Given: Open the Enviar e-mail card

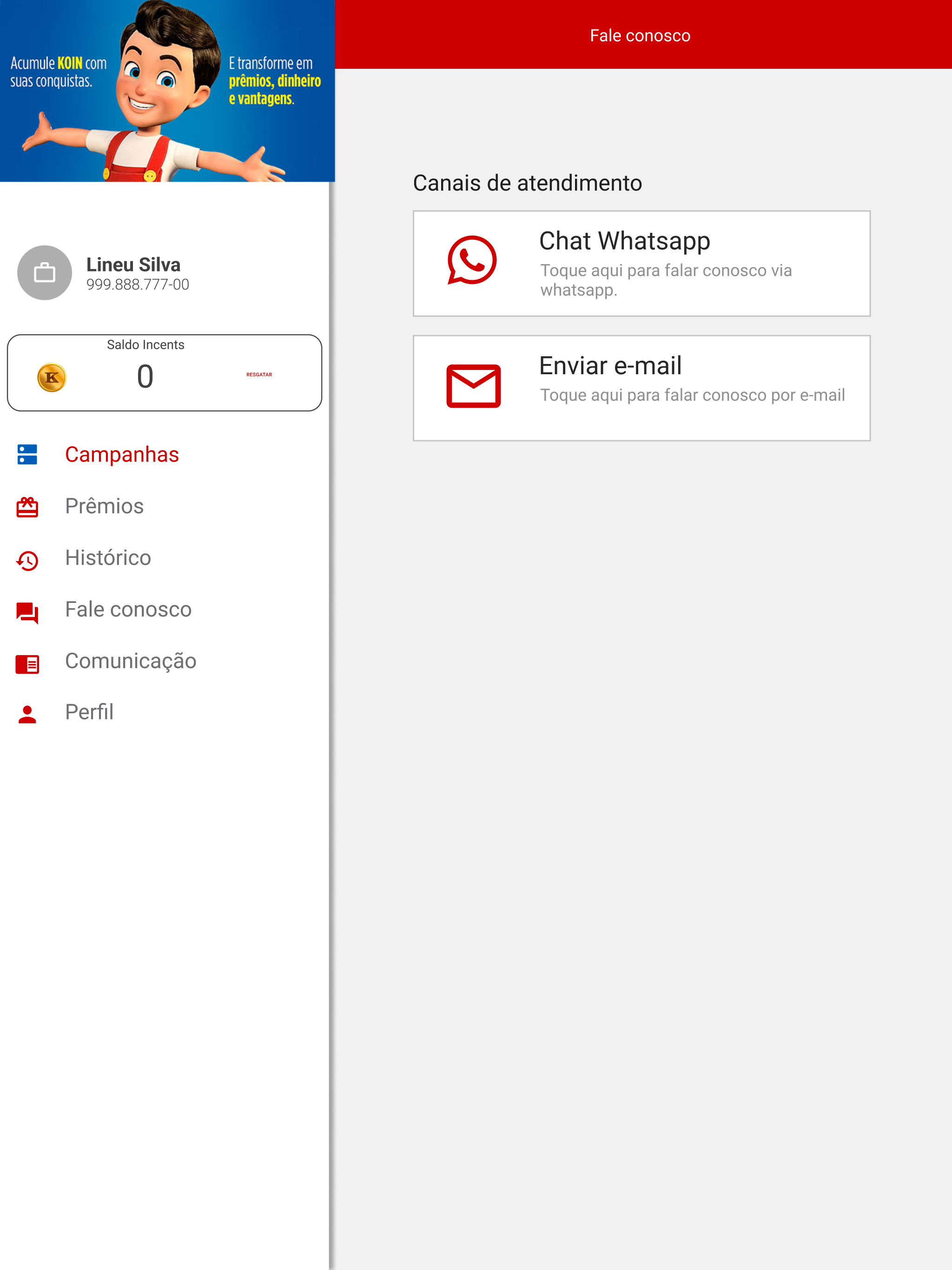Looking at the screenshot, I should (641, 388).
